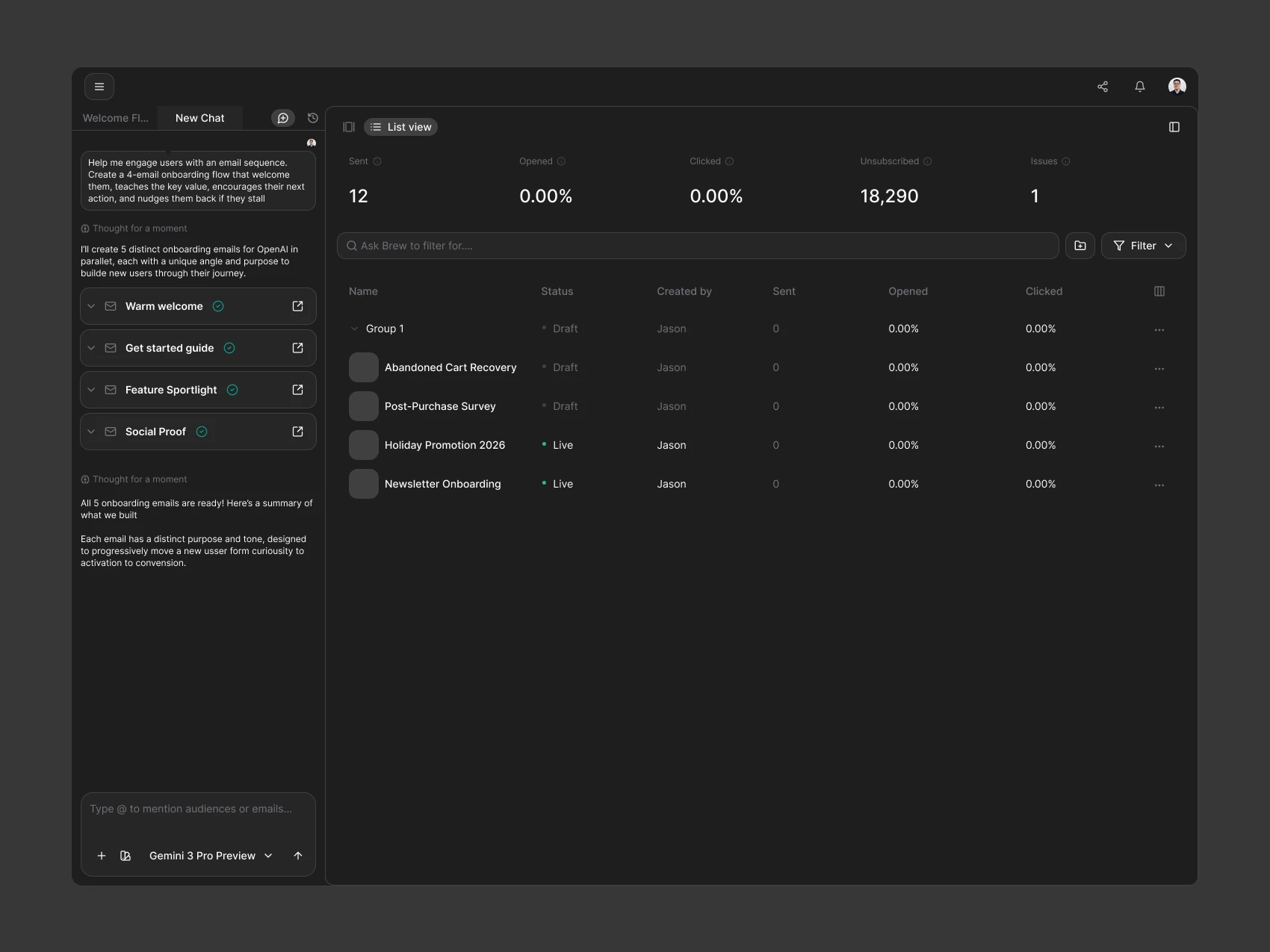Select List view mode
The image size is (1270, 952).
[x=400, y=127]
